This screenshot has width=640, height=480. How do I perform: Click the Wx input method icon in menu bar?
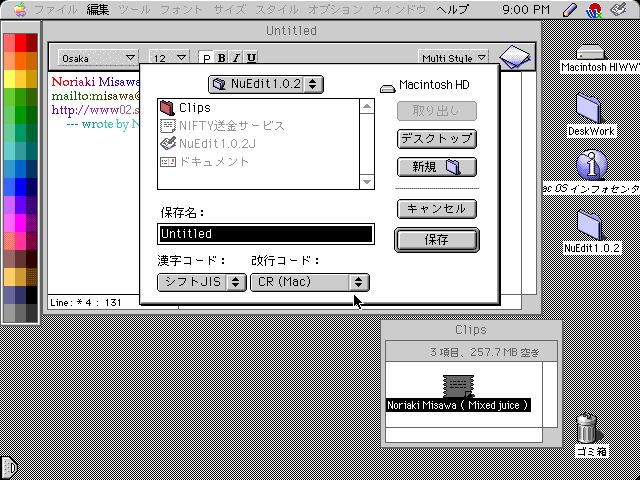[x=594, y=9]
